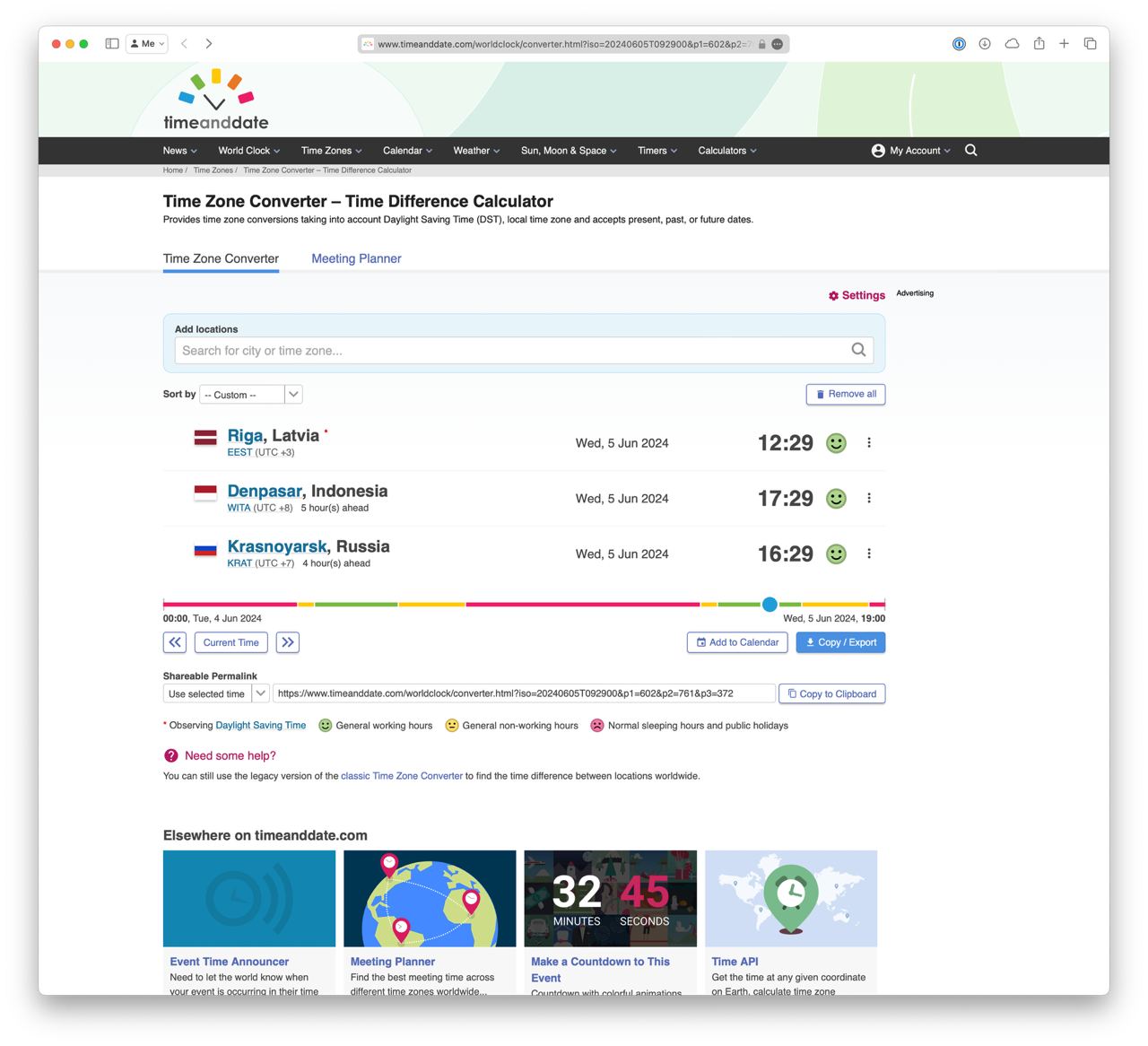Expand the Calendar menu
This screenshot has height=1046, width=1148.
click(407, 151)
